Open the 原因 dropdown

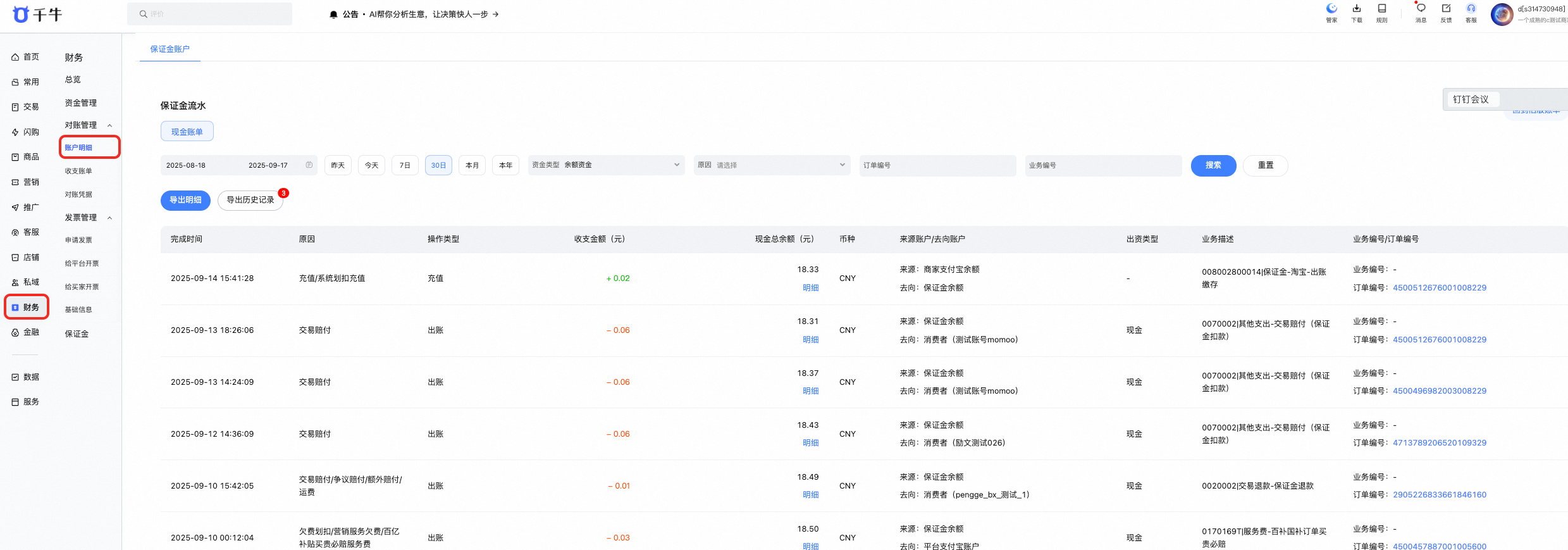772,165
